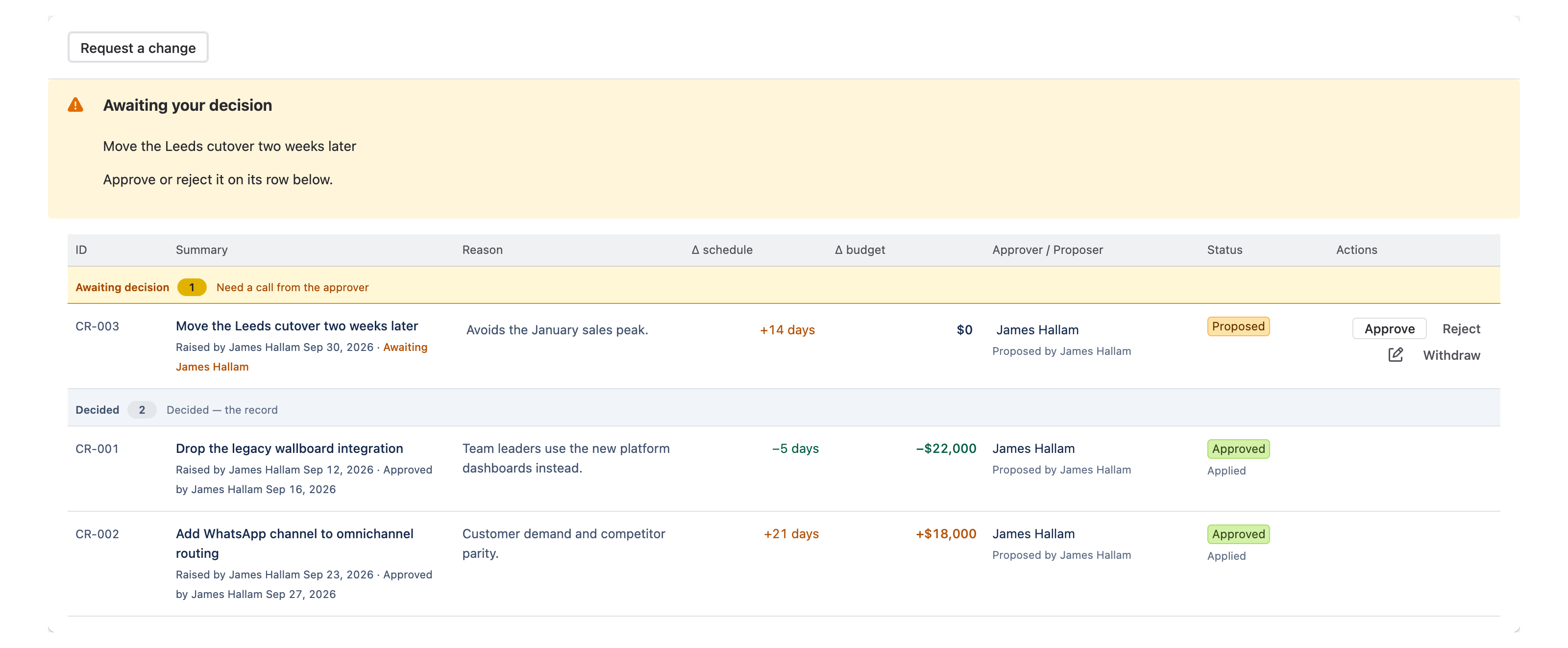Click 'Customer demand and competitor parity.' reason
Screen dimensions: 1568x648
563,543
